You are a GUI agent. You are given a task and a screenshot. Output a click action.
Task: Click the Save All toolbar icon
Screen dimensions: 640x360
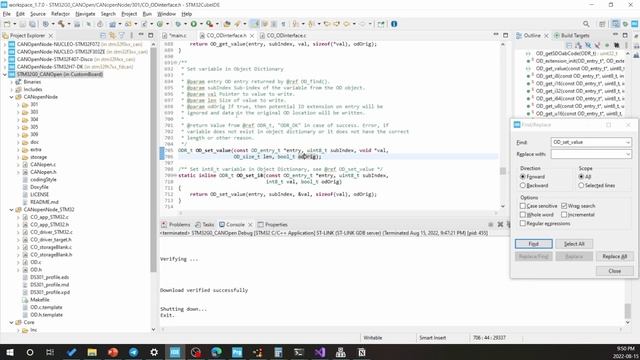point(32,24)
